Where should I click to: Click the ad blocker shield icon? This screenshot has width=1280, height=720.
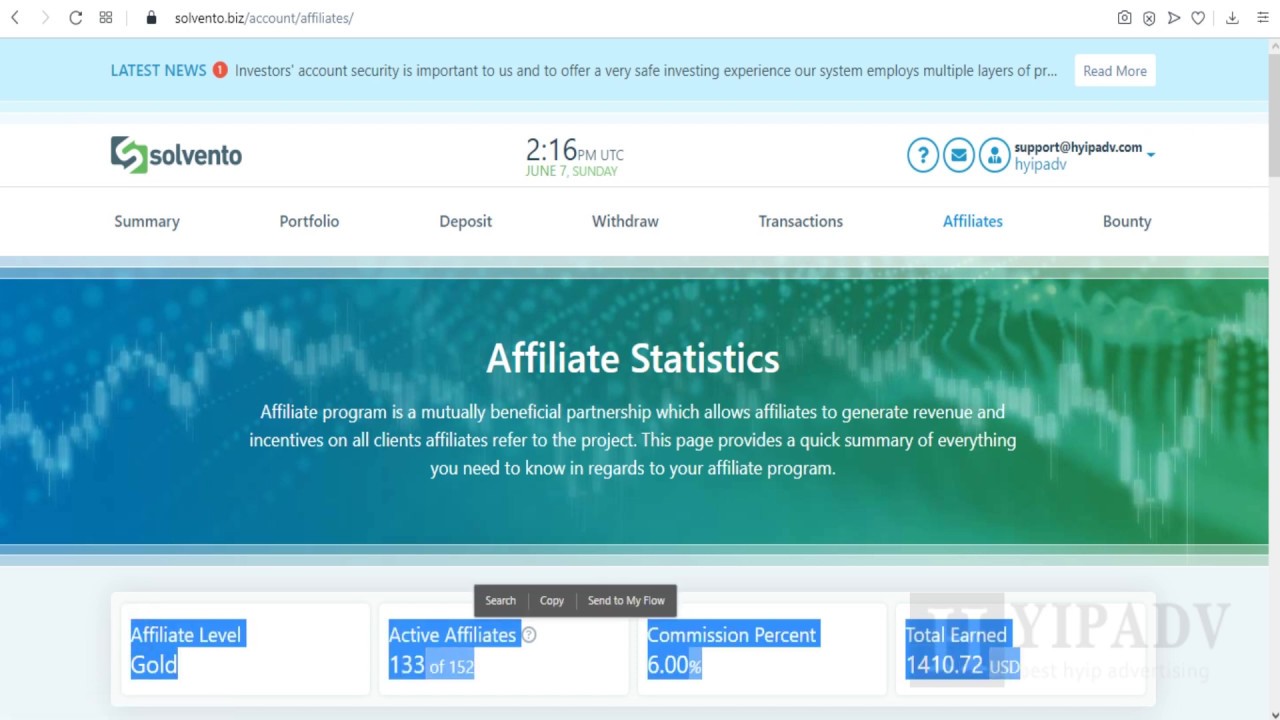[x=1149, y=18]
